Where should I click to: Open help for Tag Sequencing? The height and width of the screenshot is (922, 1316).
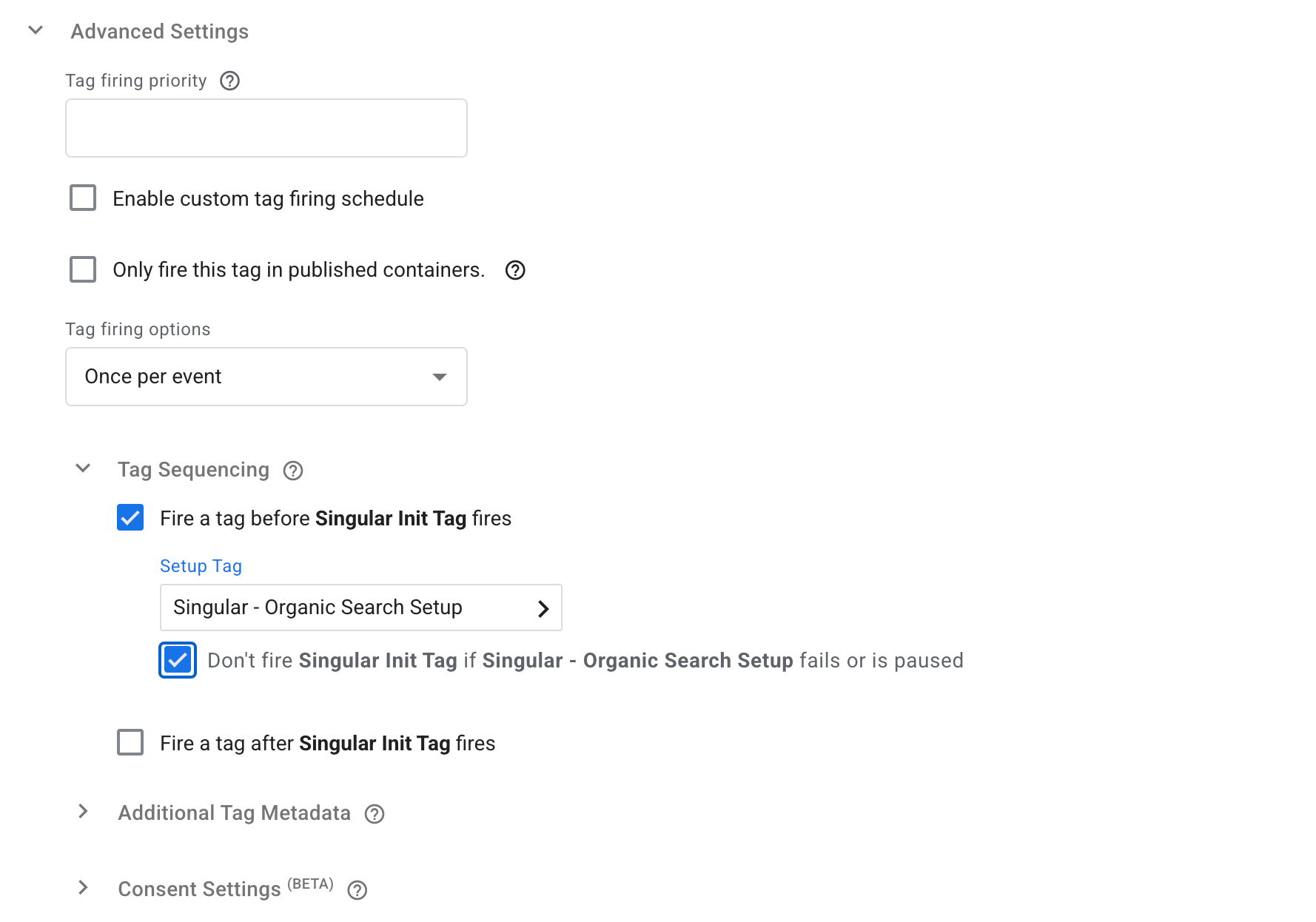[x=293, y=471]
